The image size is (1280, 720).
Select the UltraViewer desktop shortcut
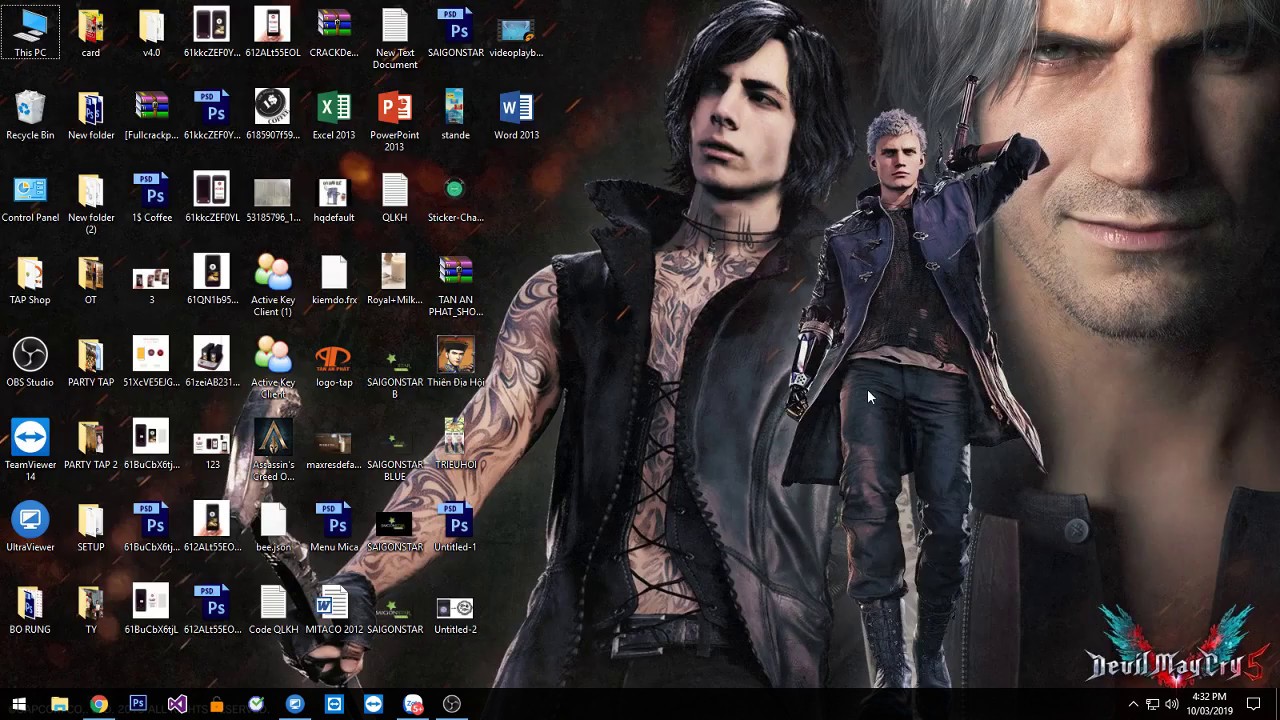pyautogui.click(x=30, y=528)
